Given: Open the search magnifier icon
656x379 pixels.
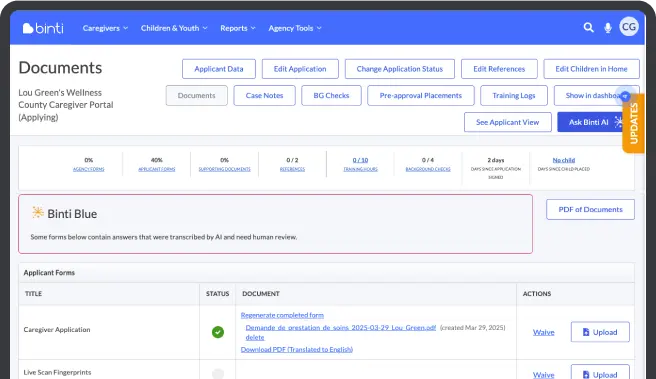Looking at the screenshot, I should point(588,28).
